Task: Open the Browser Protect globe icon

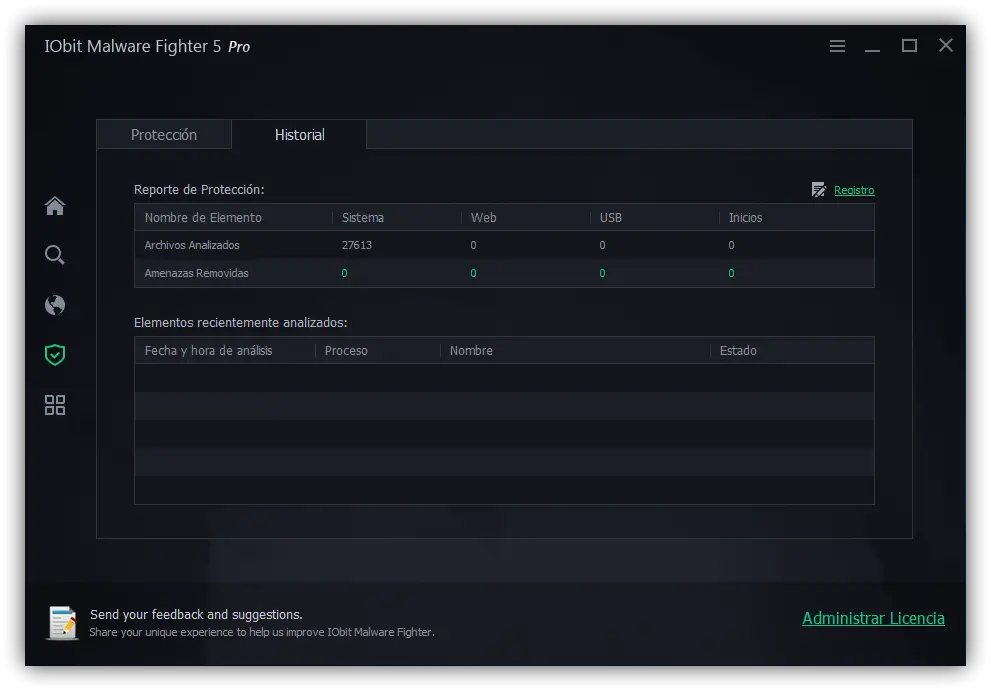Action: coord(55,305)
